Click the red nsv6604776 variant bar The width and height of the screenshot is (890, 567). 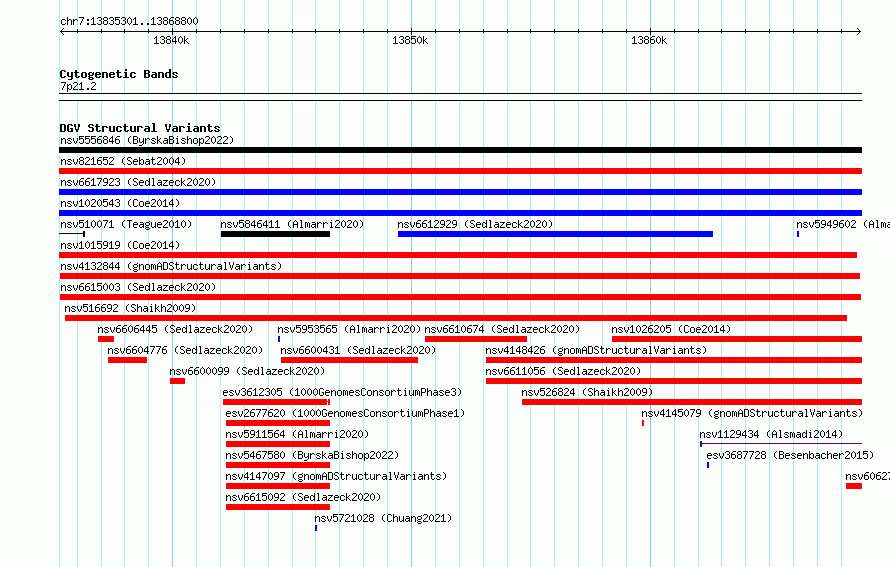coord(127,360)
